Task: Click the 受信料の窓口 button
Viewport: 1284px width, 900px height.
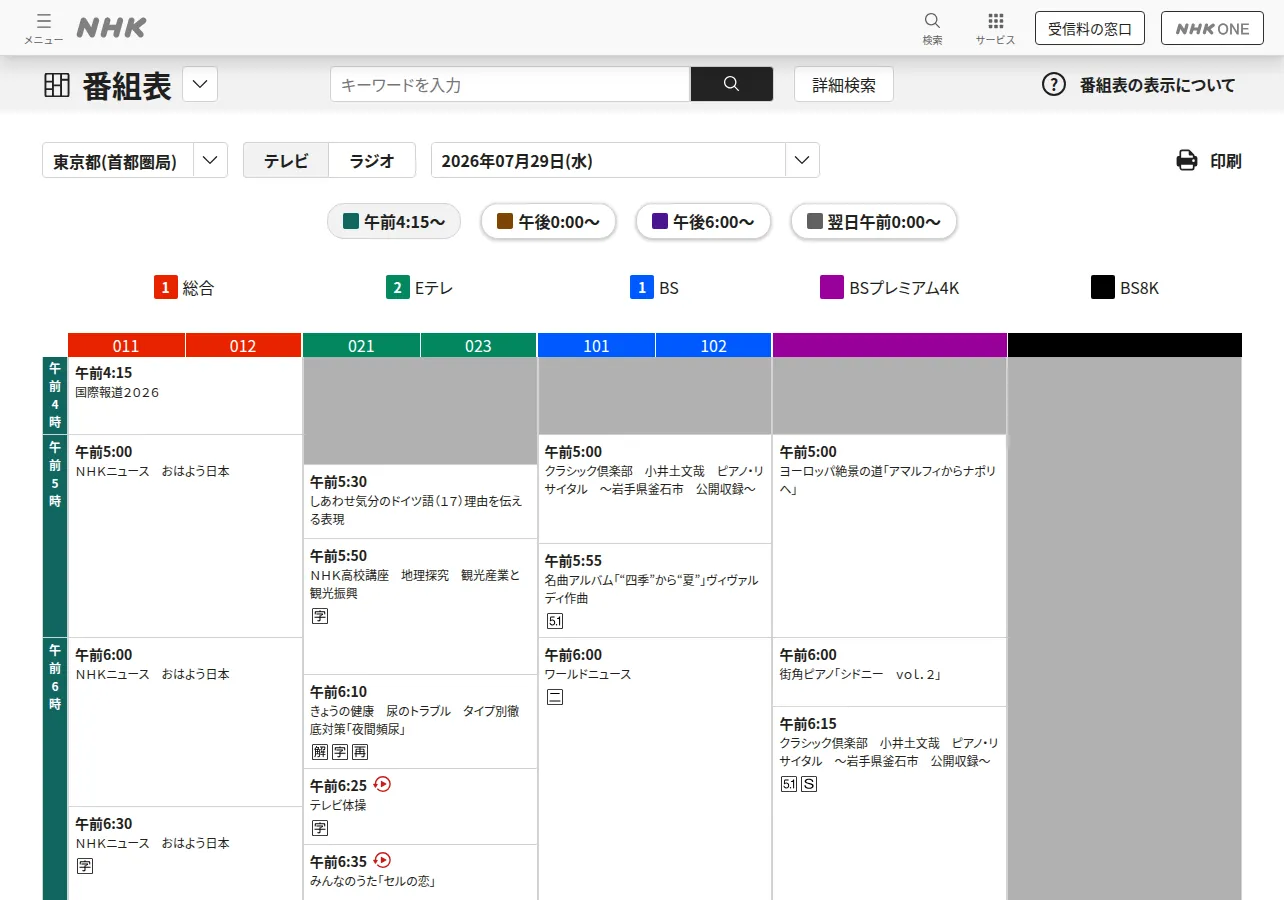Action: coord(1090,28)
